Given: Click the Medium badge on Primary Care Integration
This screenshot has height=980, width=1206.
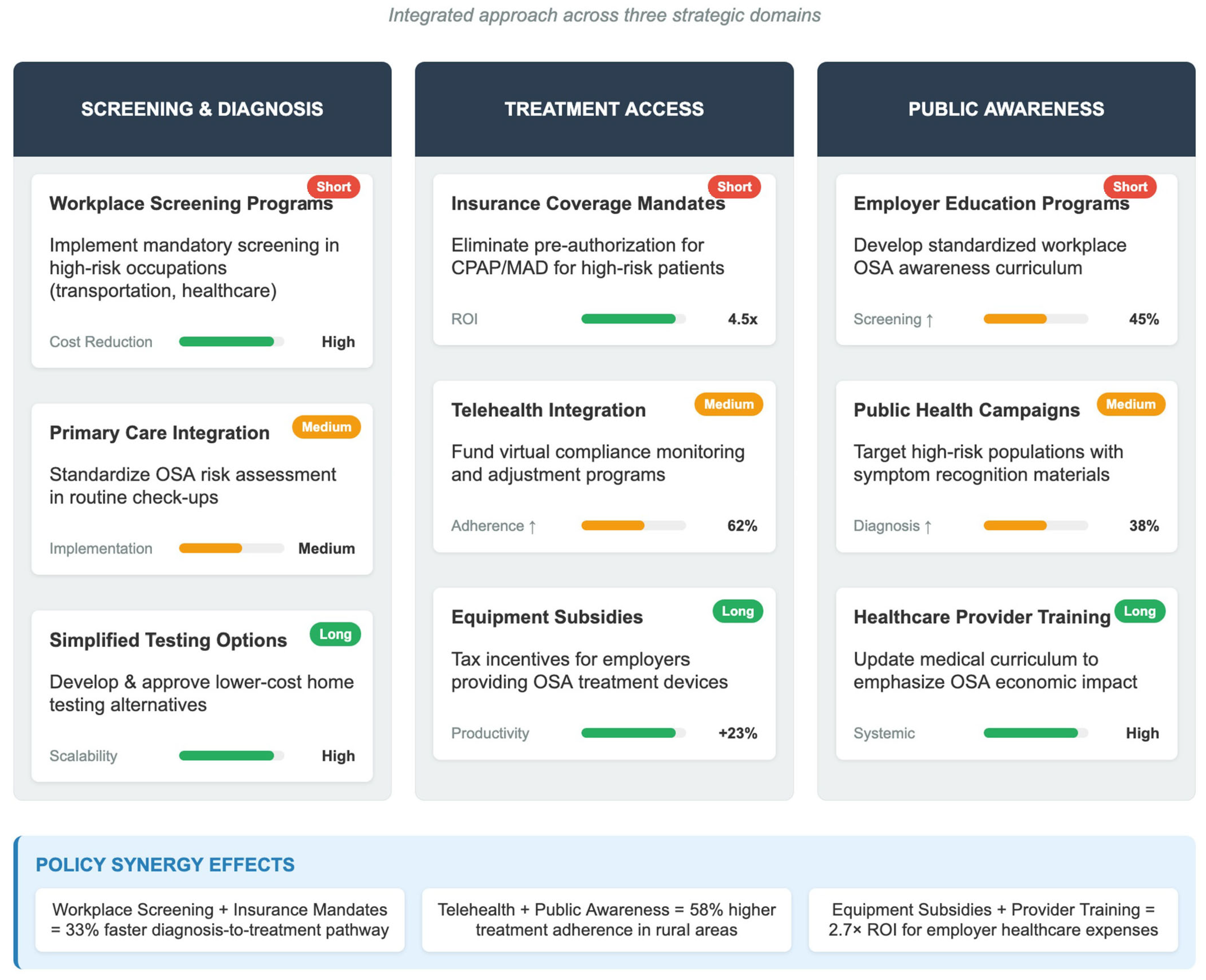Looking at the screenshot, I should [x=326, y=427].
